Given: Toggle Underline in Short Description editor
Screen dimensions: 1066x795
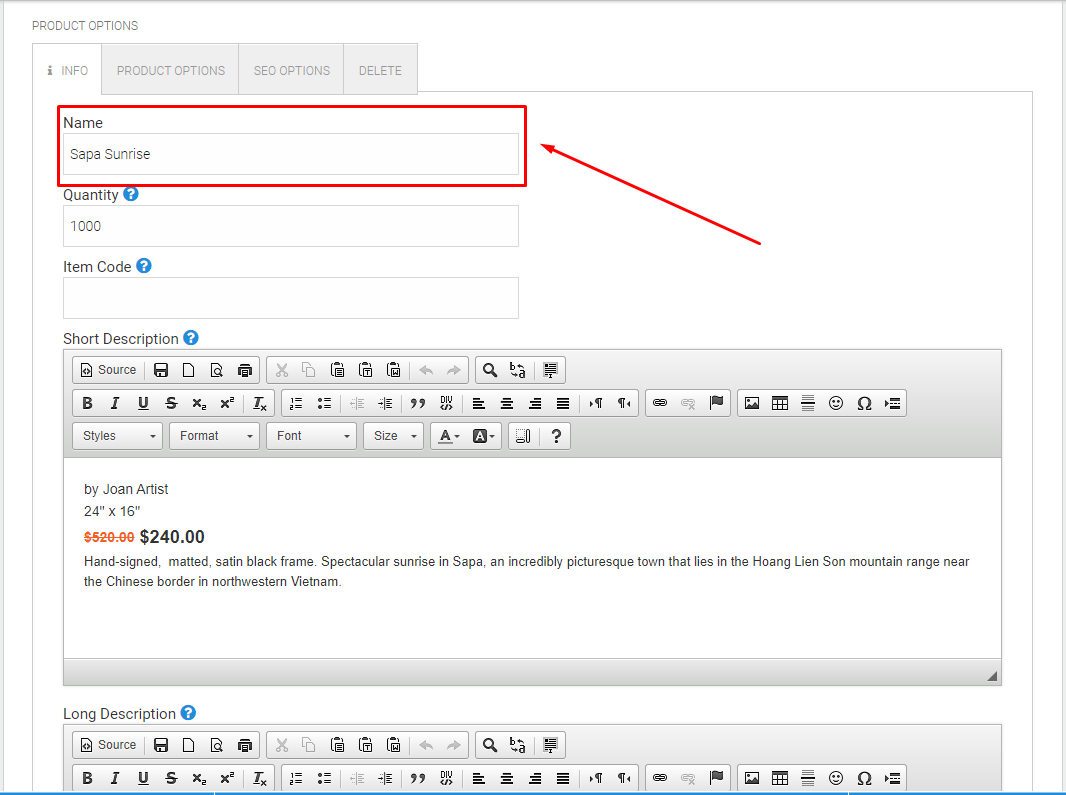Looking at the screenshot, I should click(x=143, y=403).
